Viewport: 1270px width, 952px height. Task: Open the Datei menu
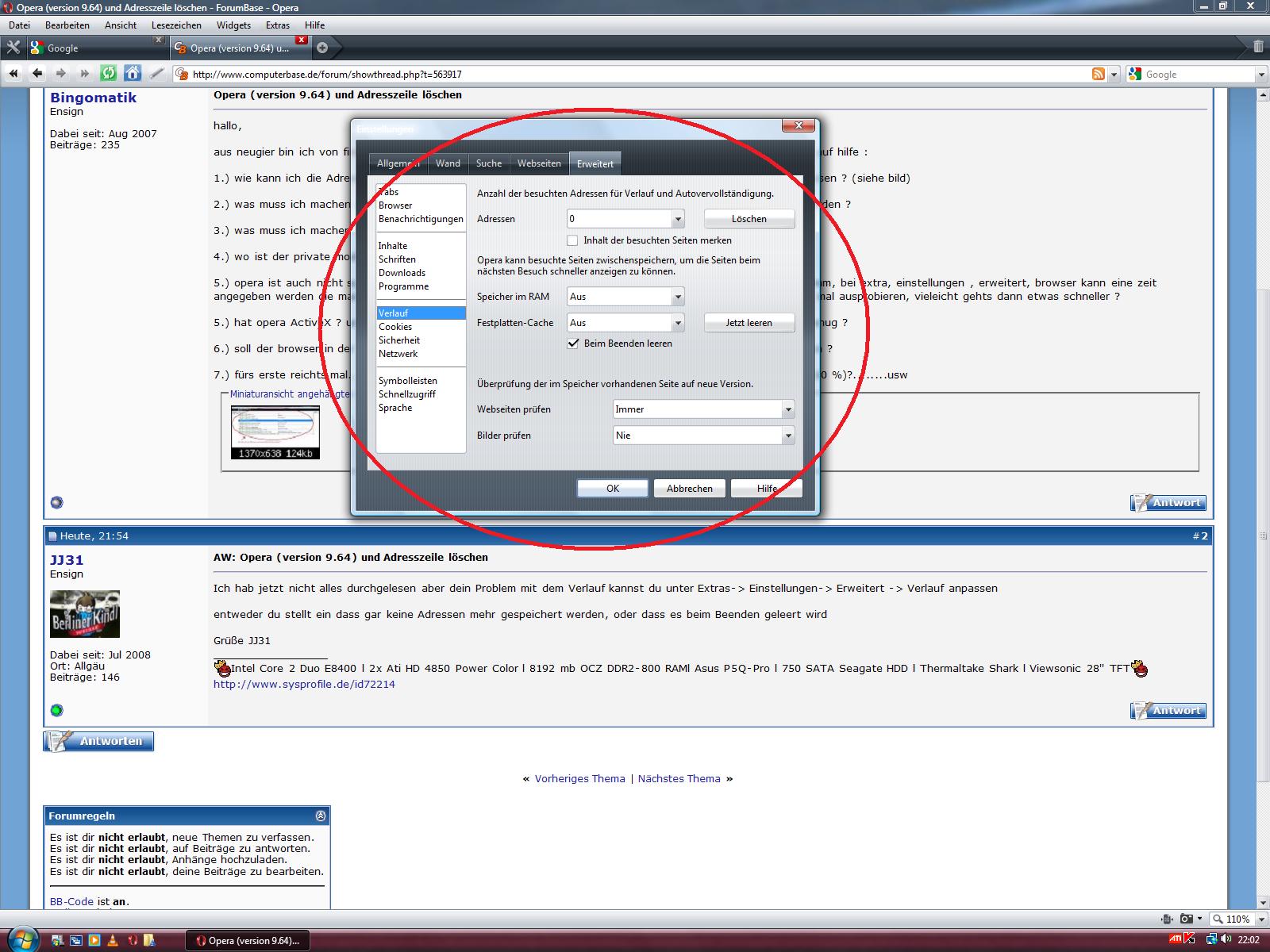click(19, 25)
